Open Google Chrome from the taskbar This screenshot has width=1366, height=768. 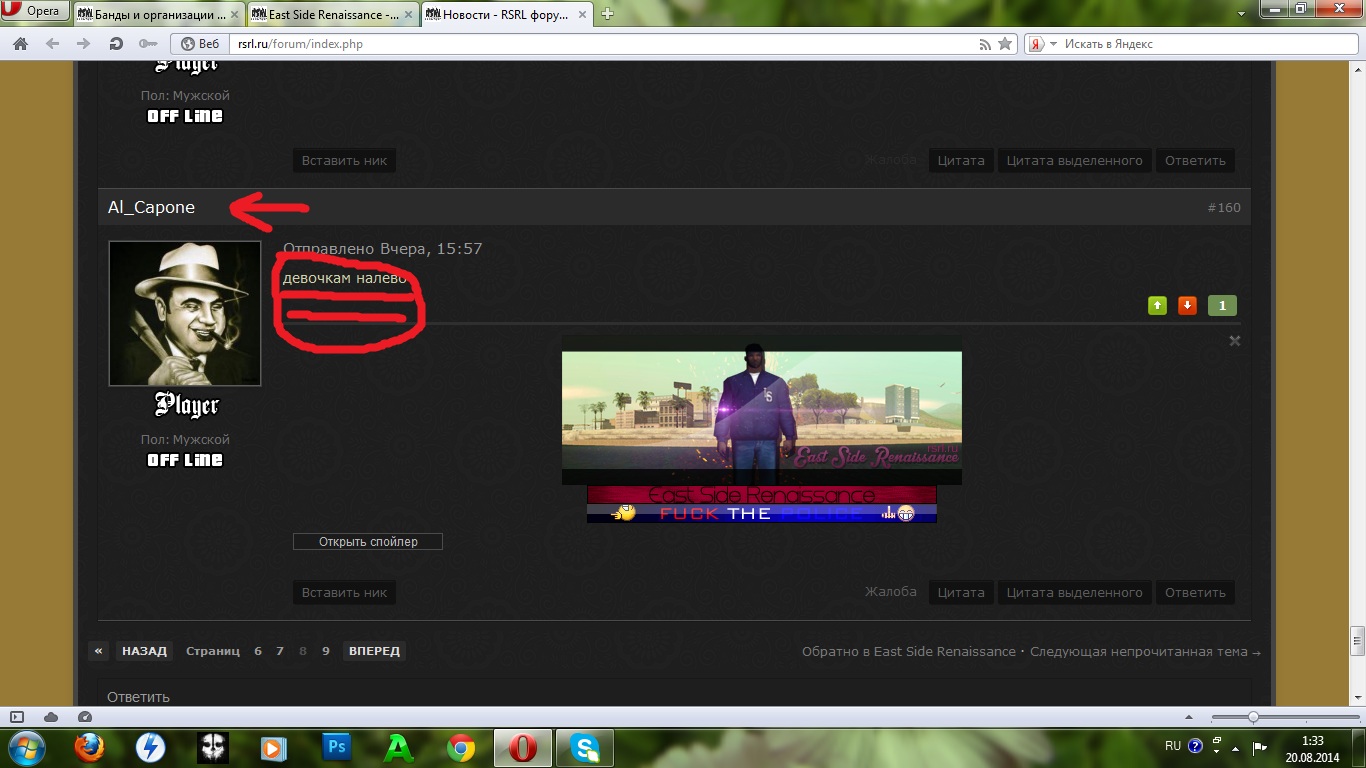click(x=461, y=748)
